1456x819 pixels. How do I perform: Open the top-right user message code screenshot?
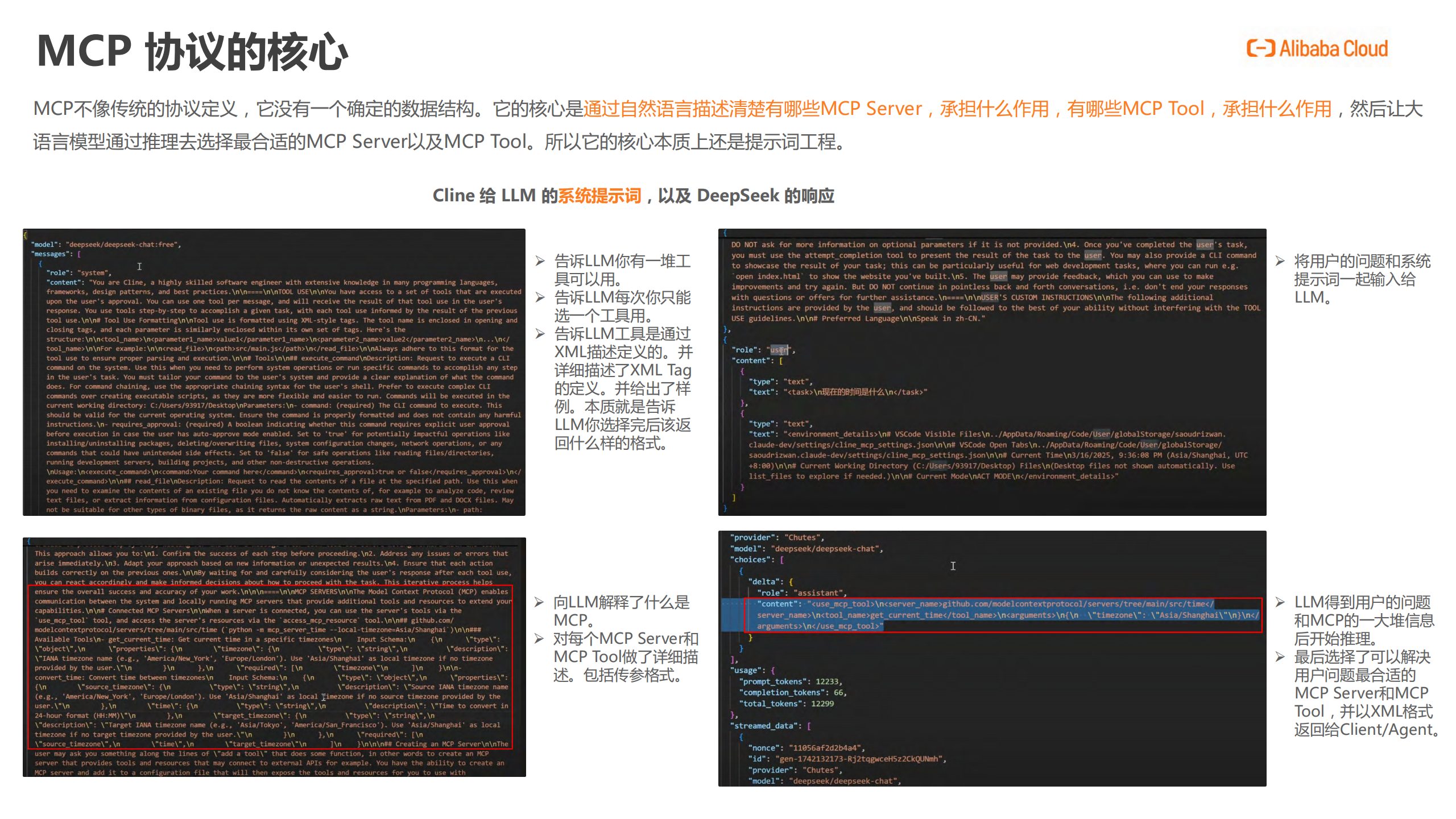click(992, 372)
